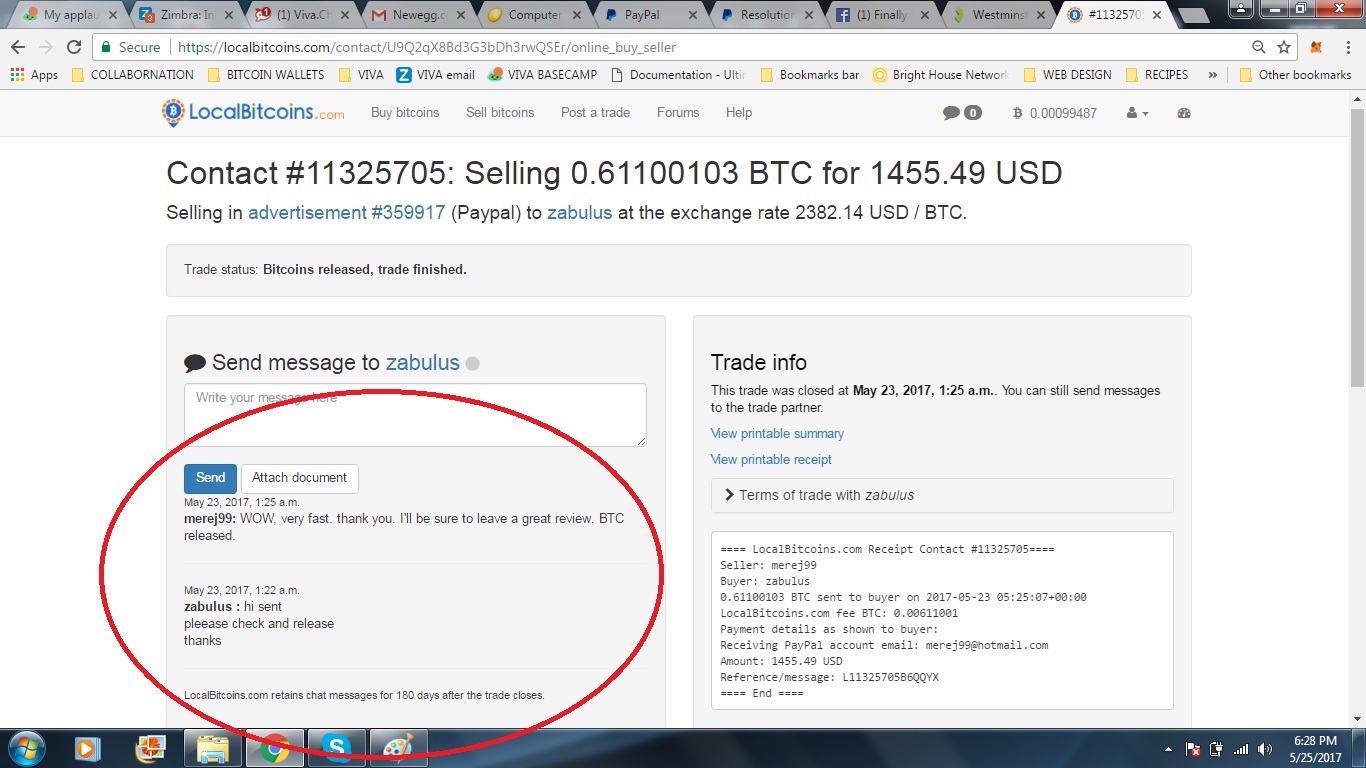Open Sell bitcoins in the navigation
1366x768 pixels.
(x=500, y=112)
